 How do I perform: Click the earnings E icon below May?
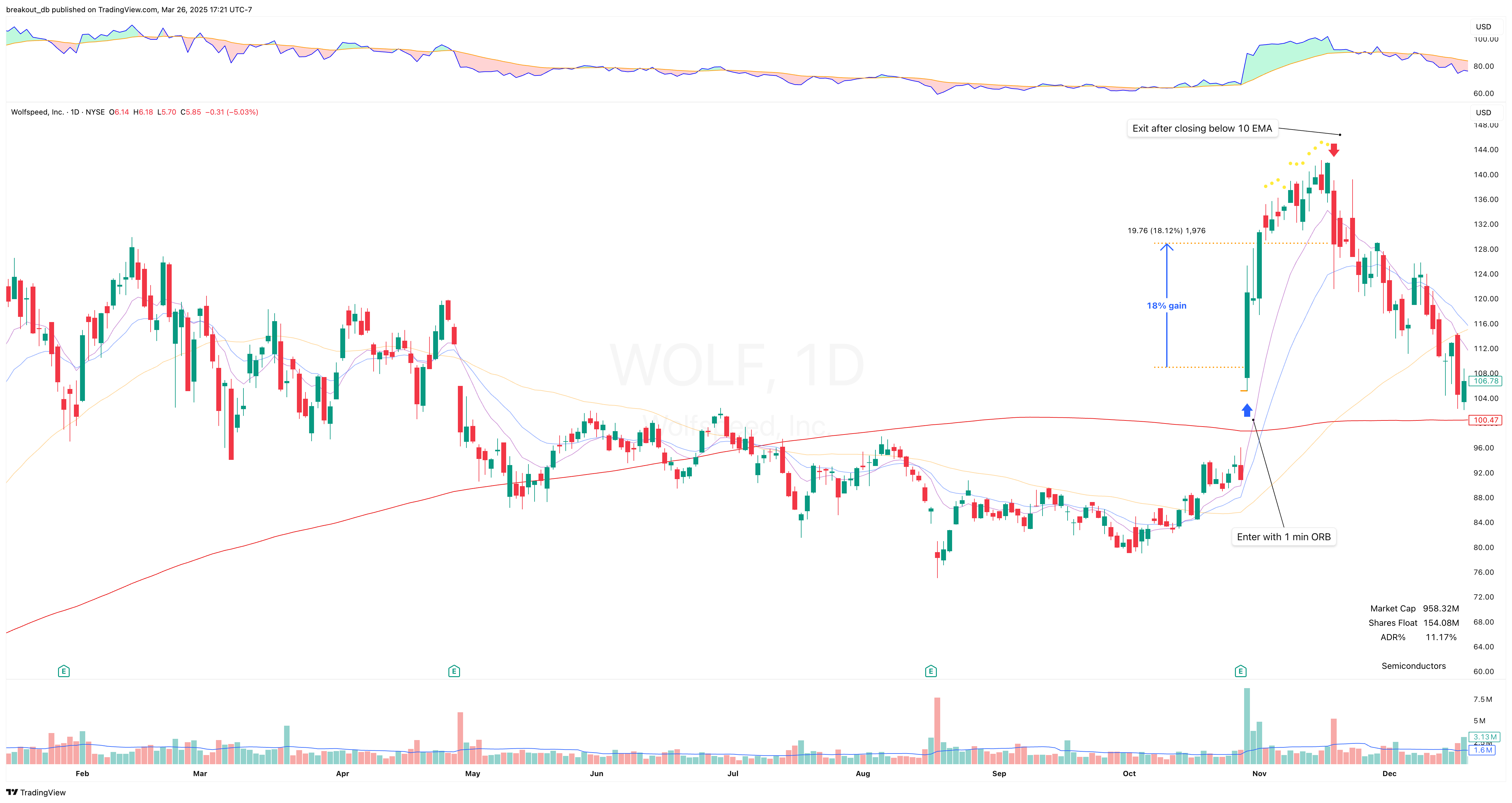coord(454,671)
